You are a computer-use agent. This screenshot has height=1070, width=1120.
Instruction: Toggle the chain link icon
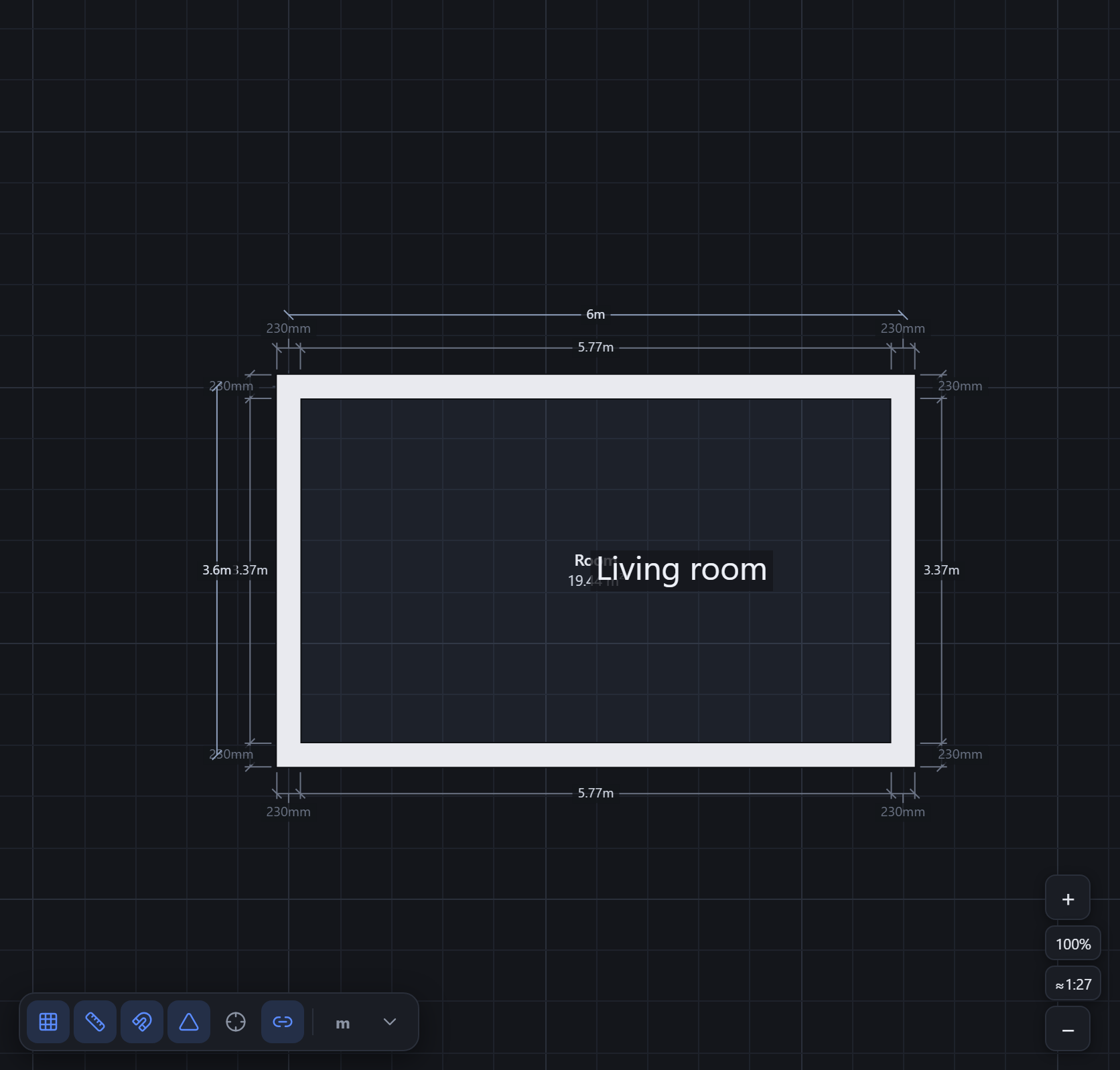[283, 1022]
